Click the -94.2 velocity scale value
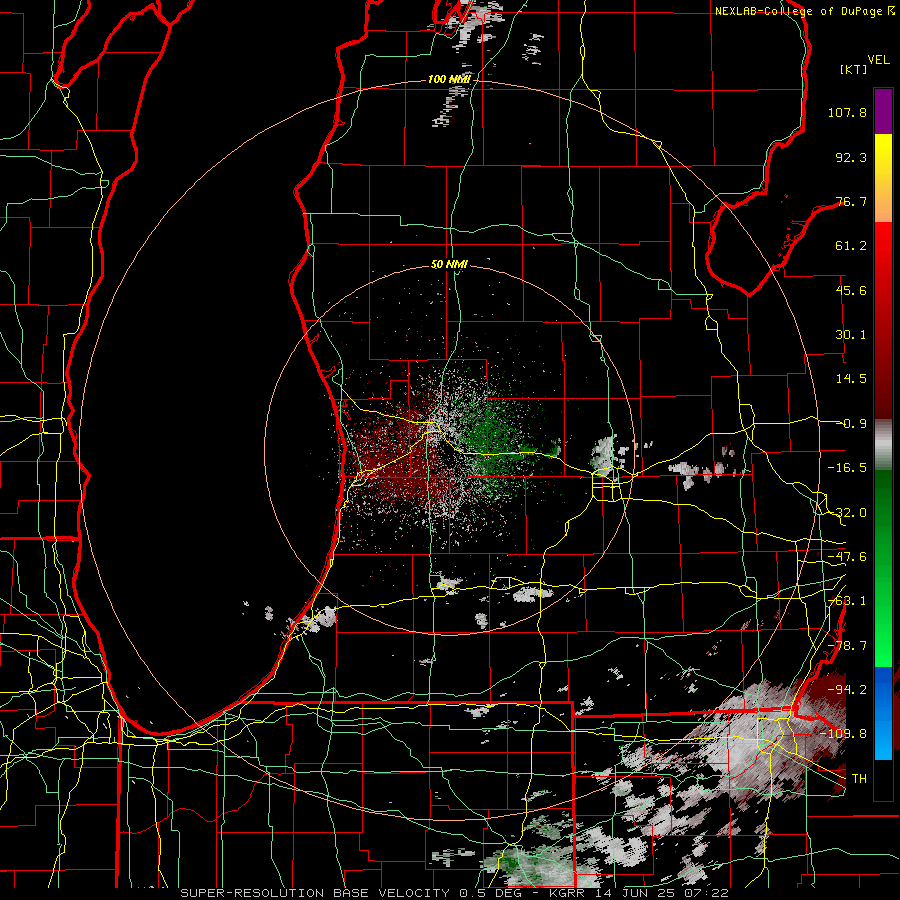Screen dimensions: 900x900 point(847,690)
